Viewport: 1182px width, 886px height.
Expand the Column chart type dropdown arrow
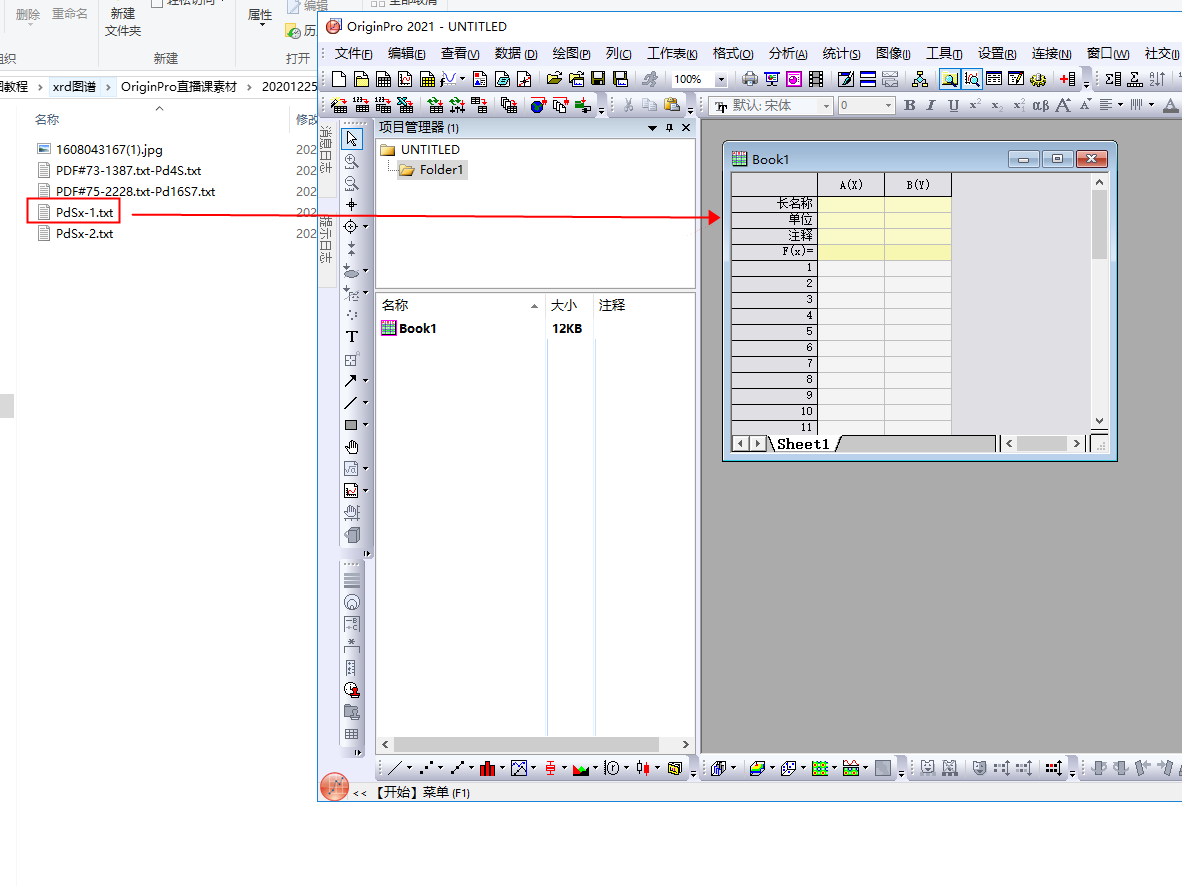point(502,768)
